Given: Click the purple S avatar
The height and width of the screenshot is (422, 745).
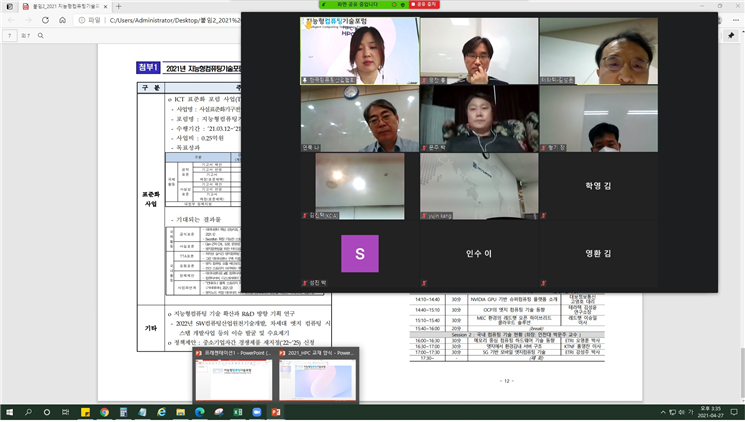Looking at the screenshot, I should coord(360,253).
